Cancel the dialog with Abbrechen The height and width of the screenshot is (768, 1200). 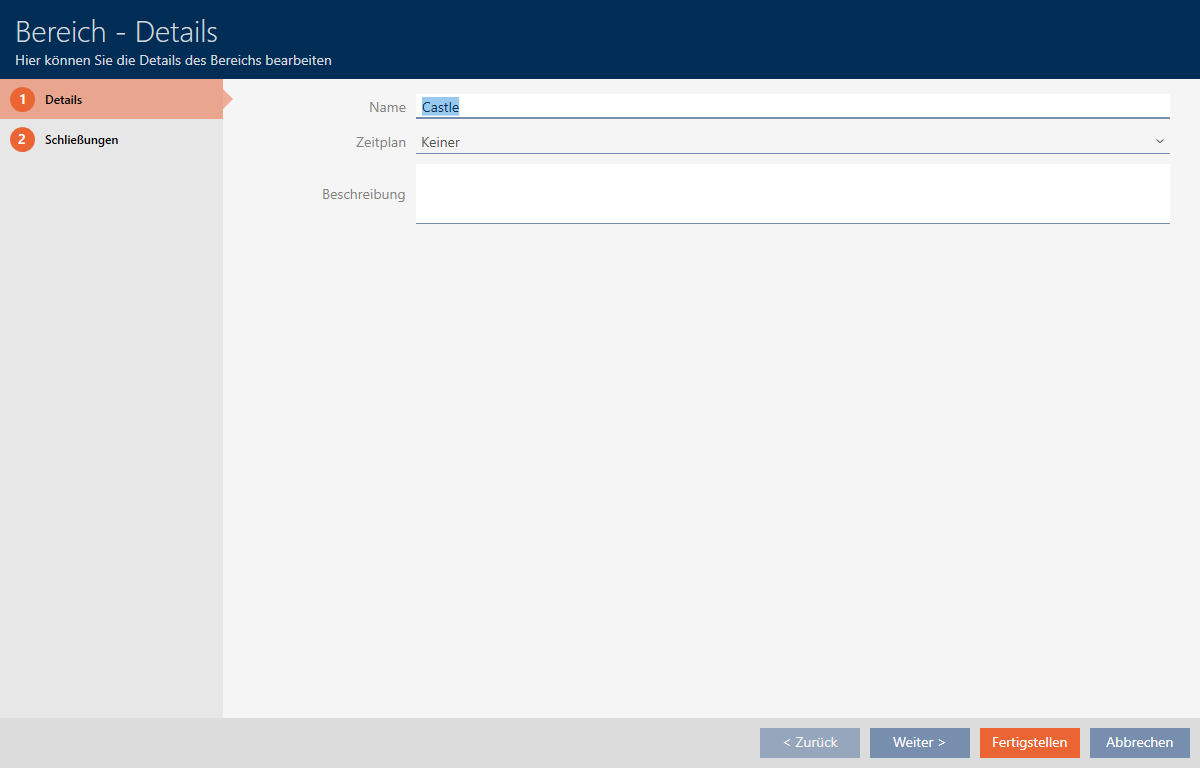click(x=1139, y=742)
